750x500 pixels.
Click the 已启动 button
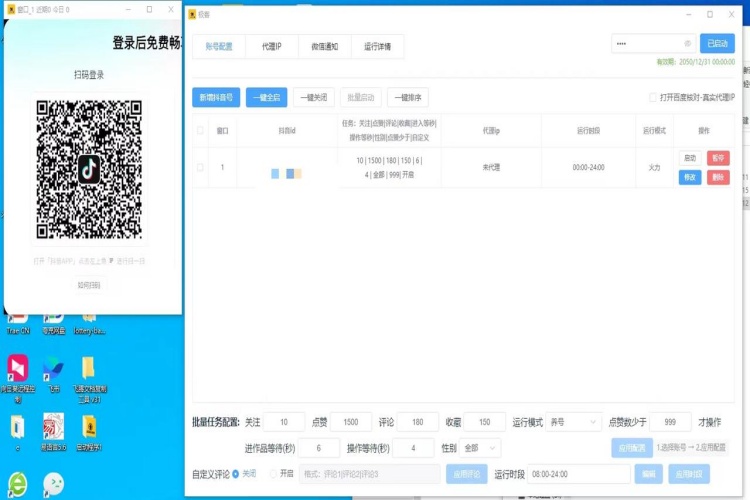[717, 44]
